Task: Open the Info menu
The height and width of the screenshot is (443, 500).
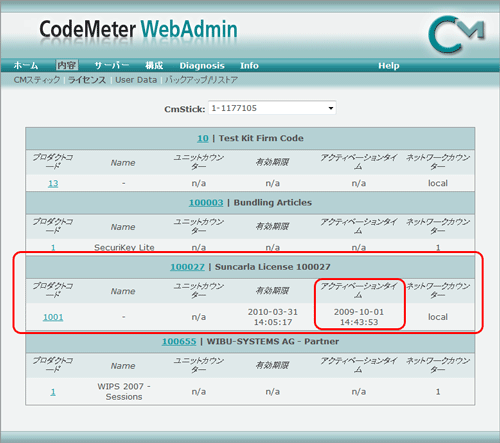Action: (x=249, y=66)
